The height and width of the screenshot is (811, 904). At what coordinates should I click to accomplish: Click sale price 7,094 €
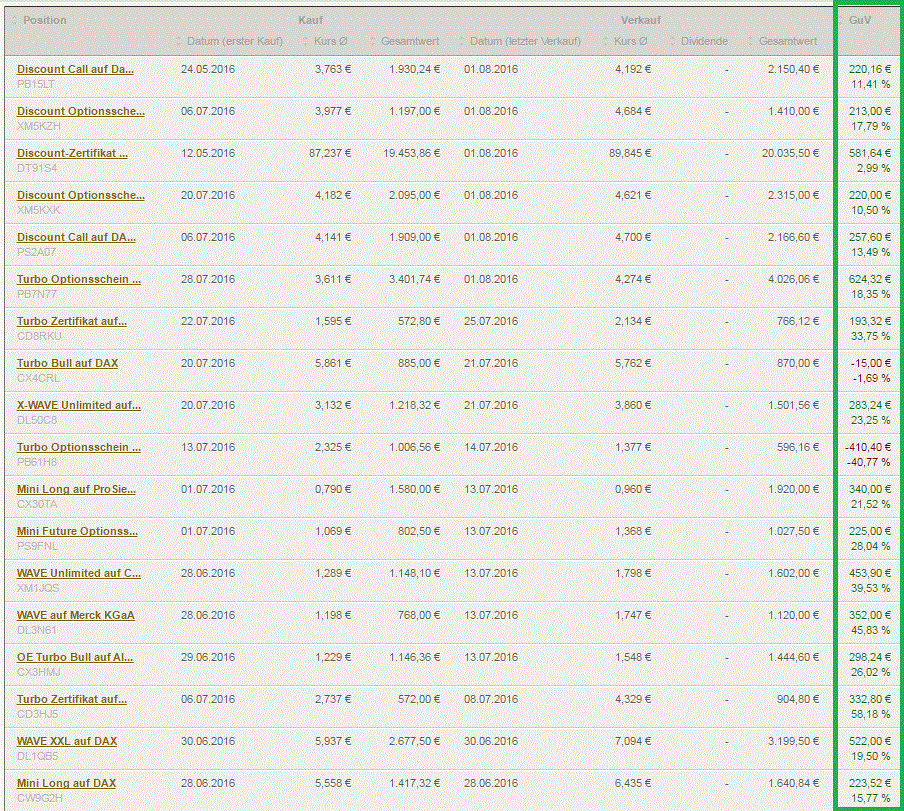point(632,742)
